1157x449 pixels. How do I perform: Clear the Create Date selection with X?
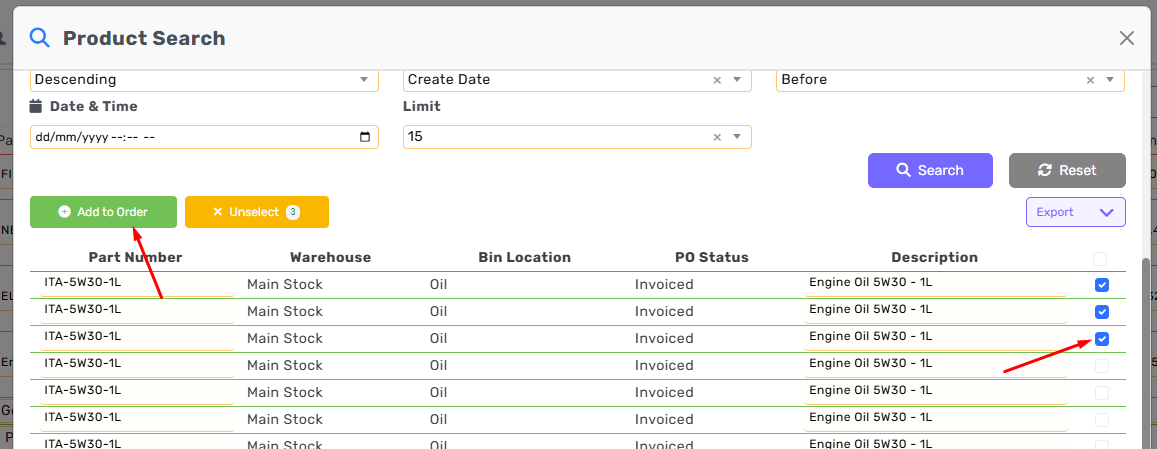coord(717,80)
